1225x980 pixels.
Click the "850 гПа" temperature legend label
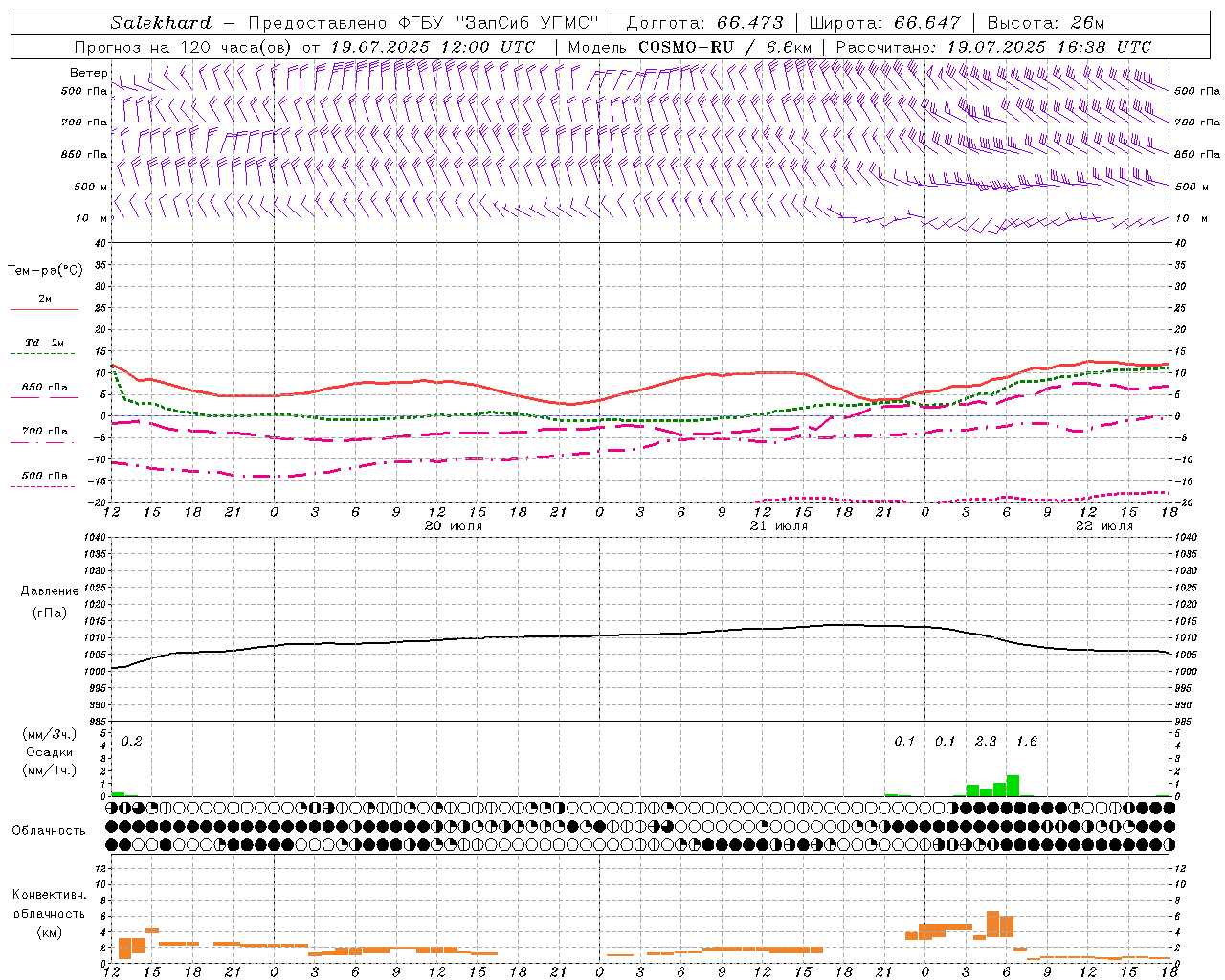(x=45, y=388)
